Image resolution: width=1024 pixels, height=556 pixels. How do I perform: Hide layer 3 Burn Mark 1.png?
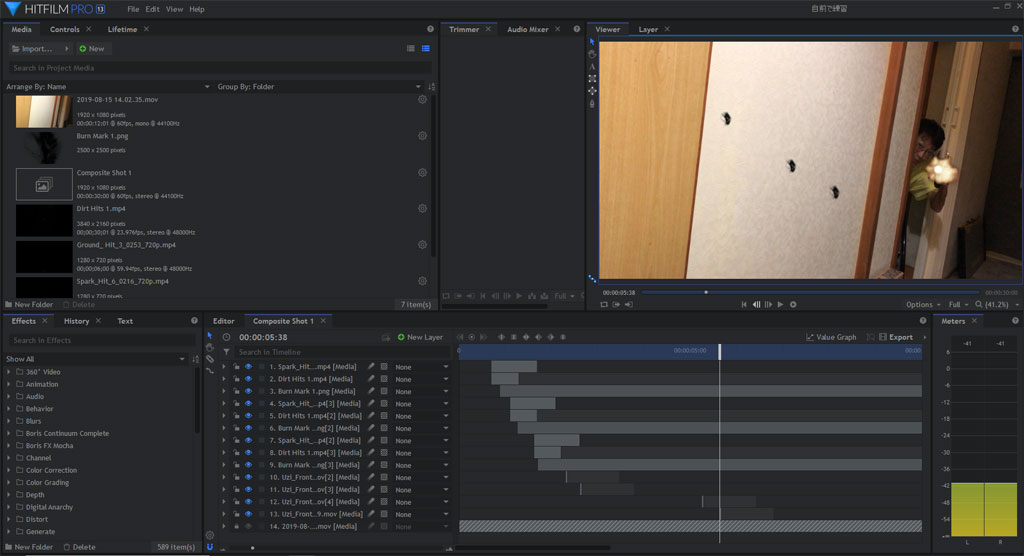(249, 391)
